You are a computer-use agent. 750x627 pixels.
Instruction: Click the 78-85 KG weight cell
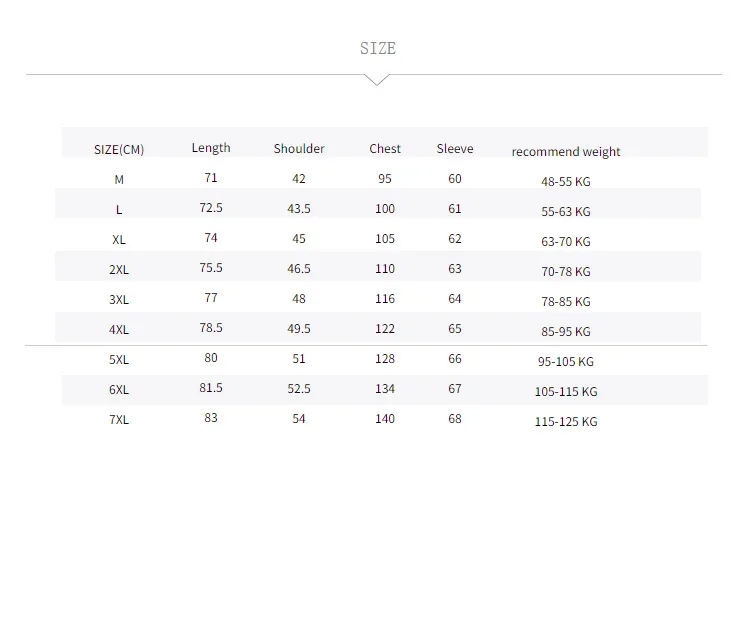566,302
